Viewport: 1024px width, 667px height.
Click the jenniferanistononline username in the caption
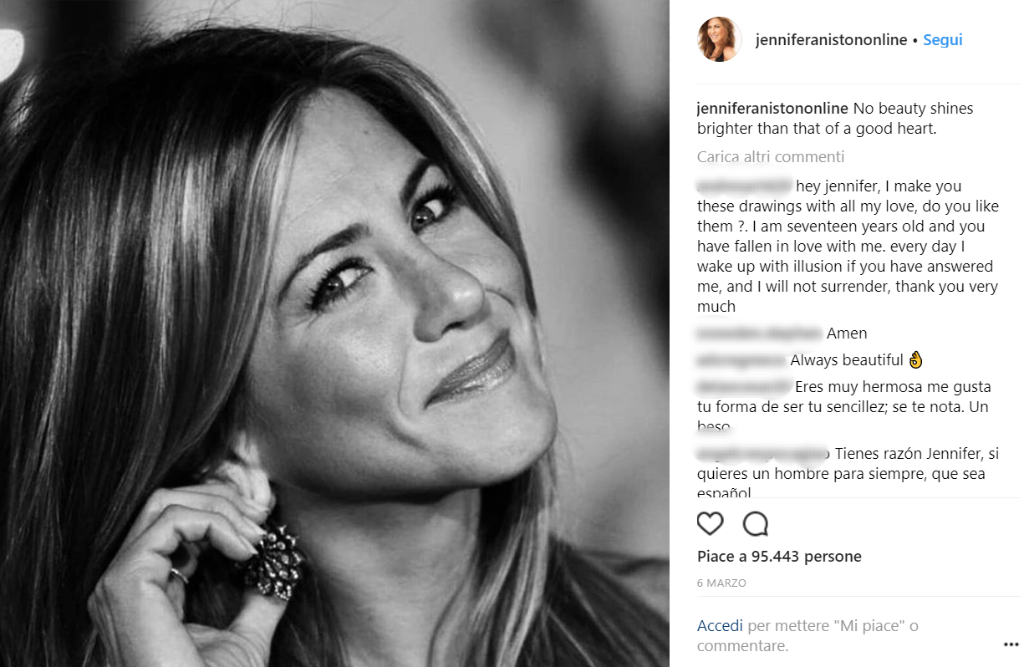coord(773,108)
